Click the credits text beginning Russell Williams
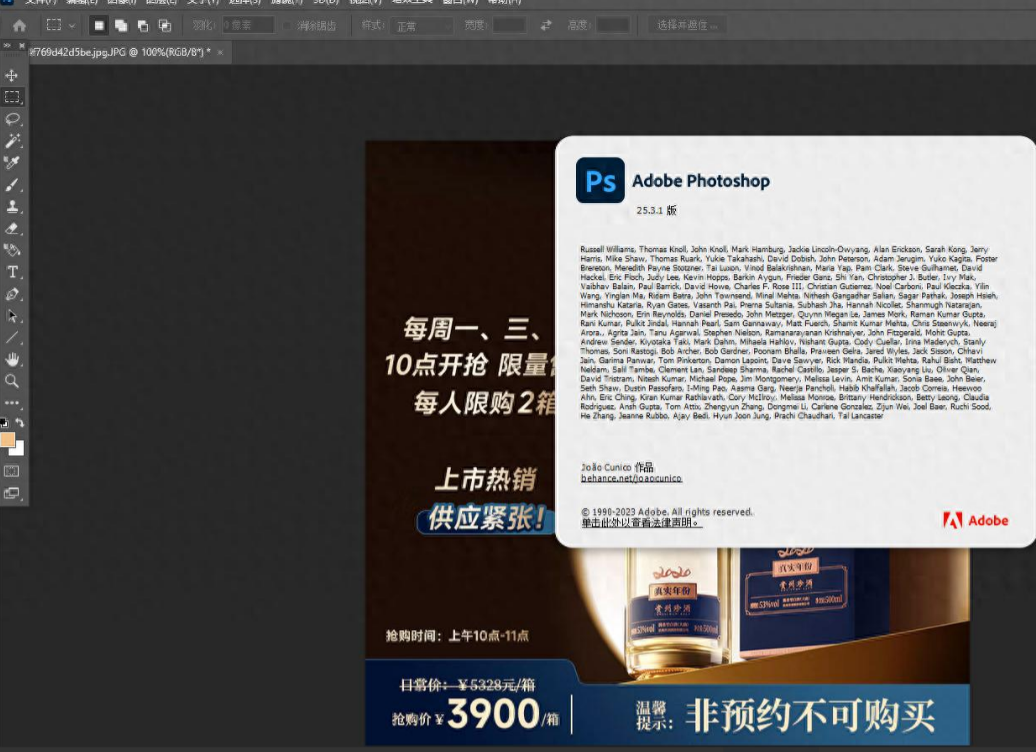 (x=789, y=332)
